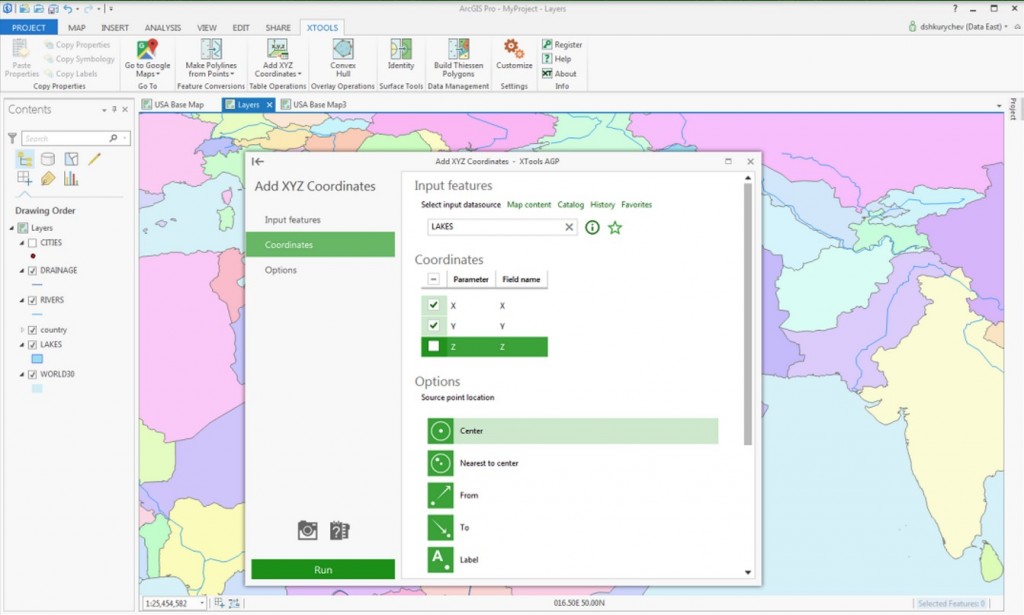The image size is (1024, 615).
Task: Click the Register icon in Info group
Action: [547, 44]
